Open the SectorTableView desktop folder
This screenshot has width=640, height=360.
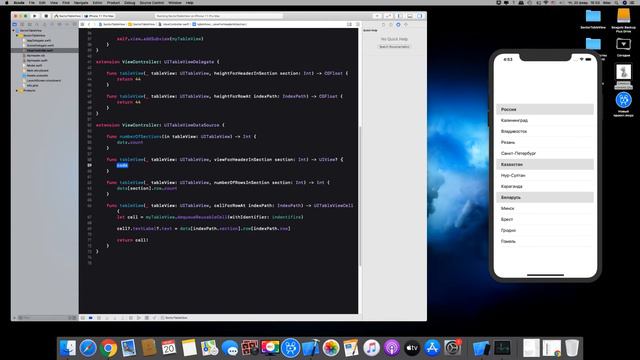(x=593, y=16)
